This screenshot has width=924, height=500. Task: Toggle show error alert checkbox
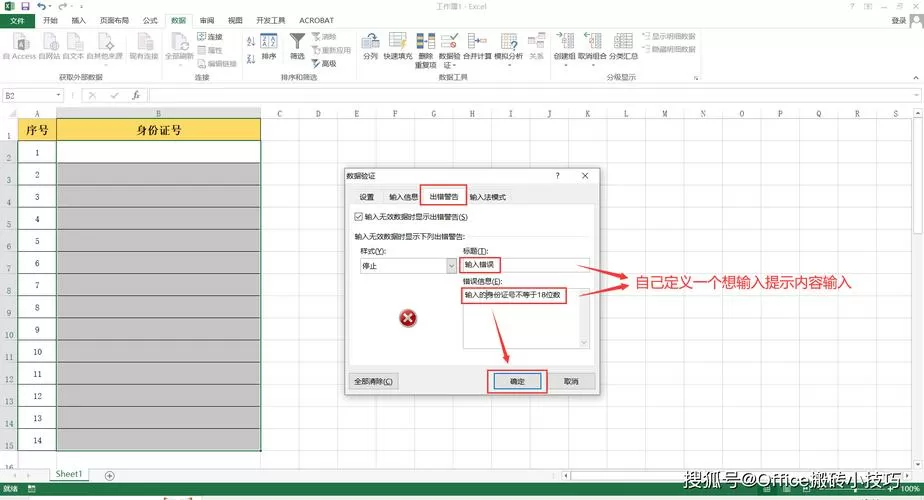coord(358,216)
